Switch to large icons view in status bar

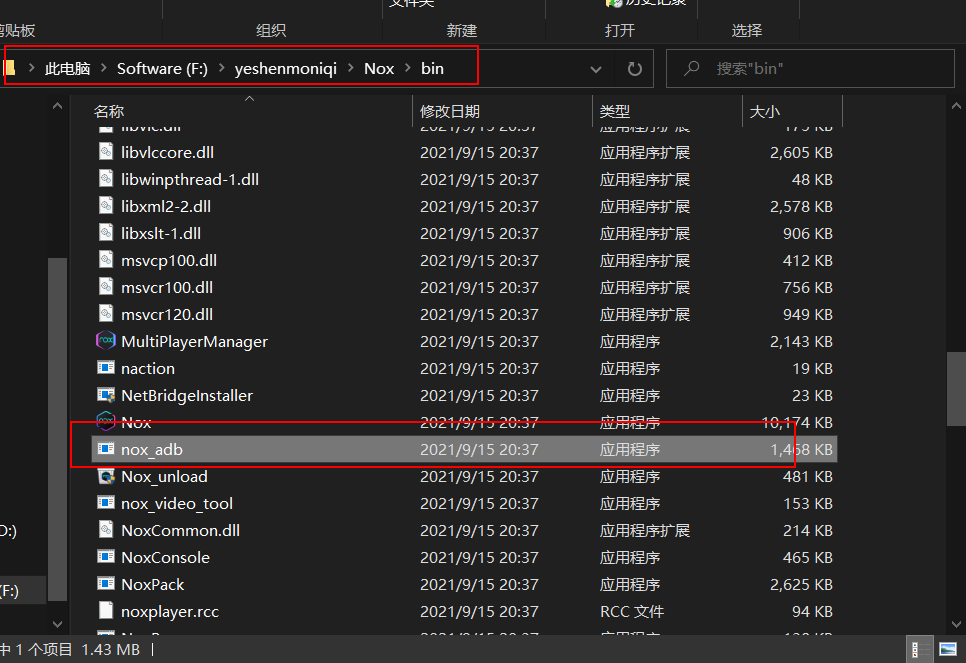point(948,649)
